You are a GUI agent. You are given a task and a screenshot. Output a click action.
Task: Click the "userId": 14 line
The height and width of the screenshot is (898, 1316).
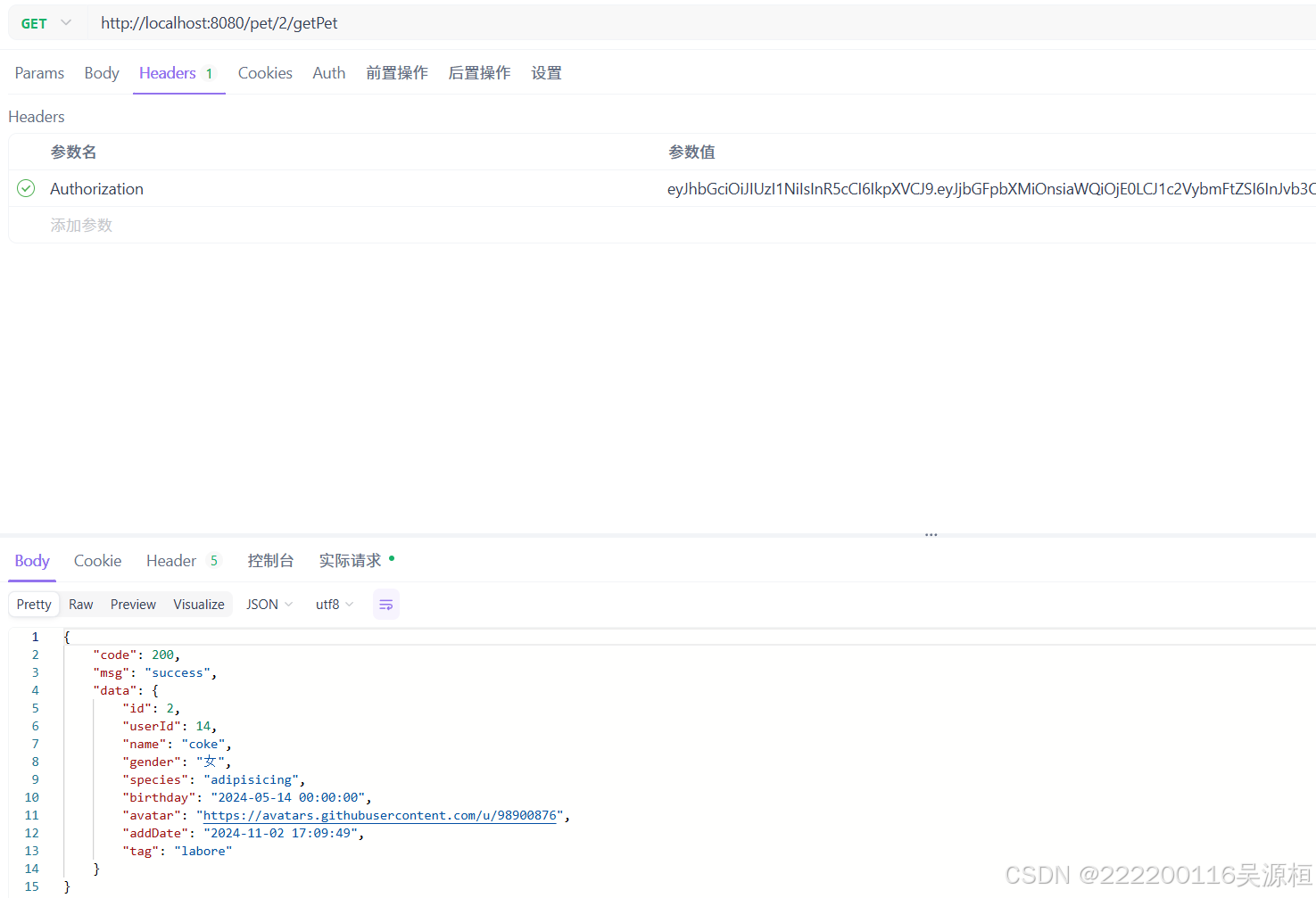pos(170,727)
